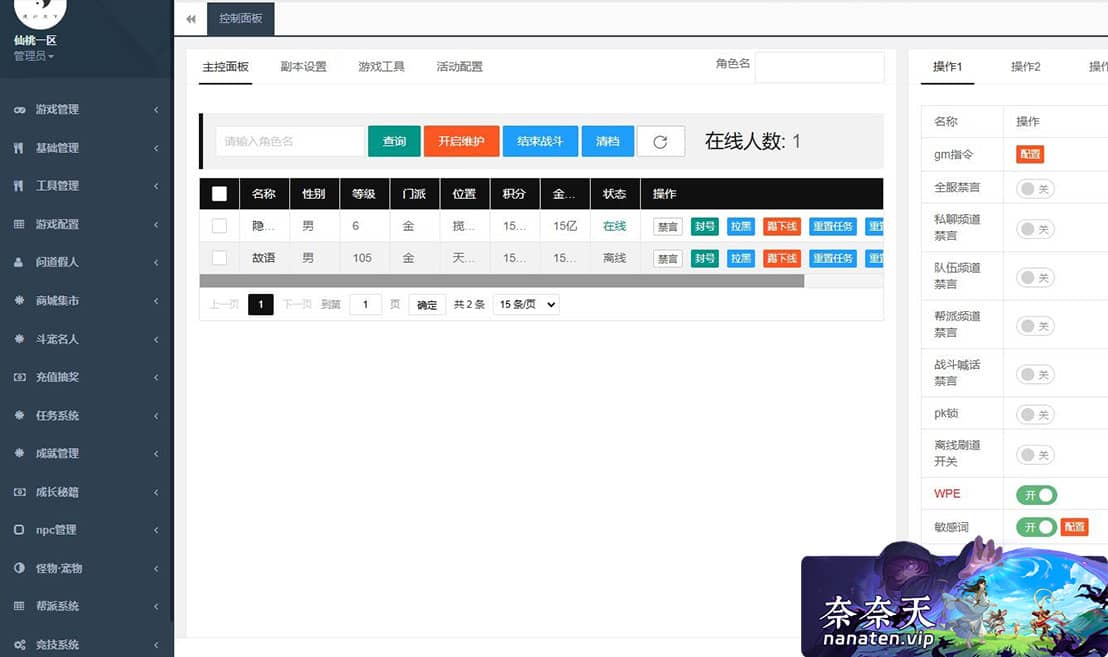This screenshot has height=657, width=1108.
Task: Open the 15 条/页 page size dropdown
Action: coord(526,304)
